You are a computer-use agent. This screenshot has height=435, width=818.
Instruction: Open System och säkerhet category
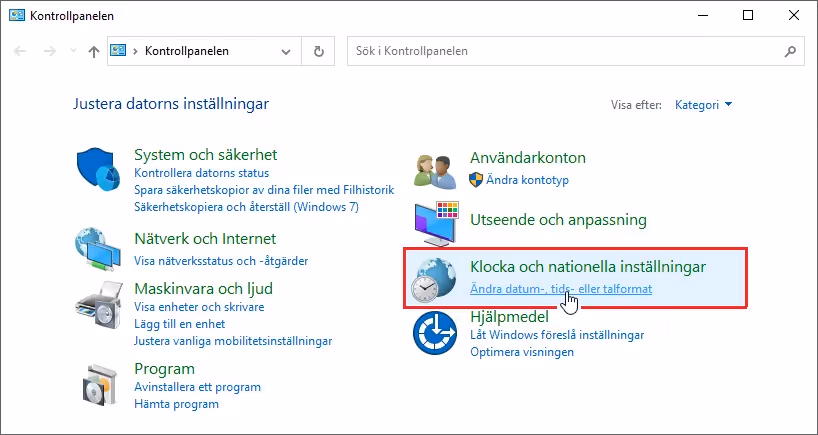pyautogui.click(x=206, y=154)
